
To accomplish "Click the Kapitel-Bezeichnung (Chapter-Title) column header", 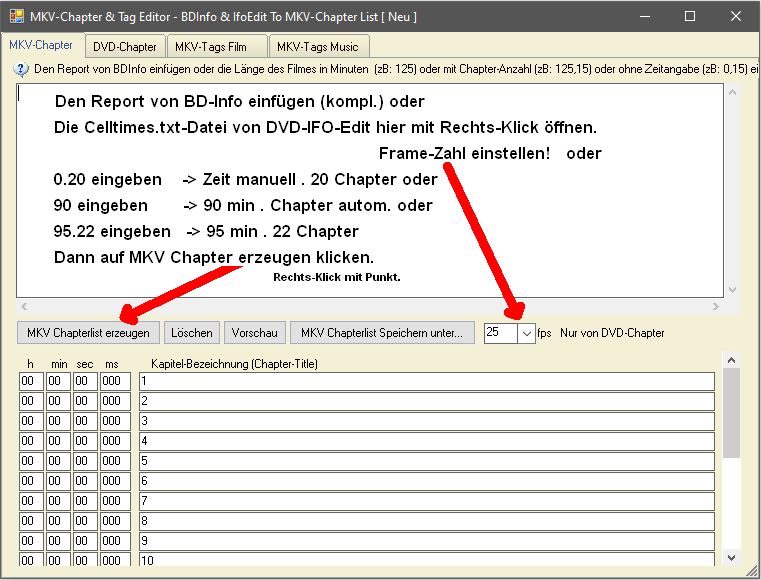I will [x=234, y=364].
